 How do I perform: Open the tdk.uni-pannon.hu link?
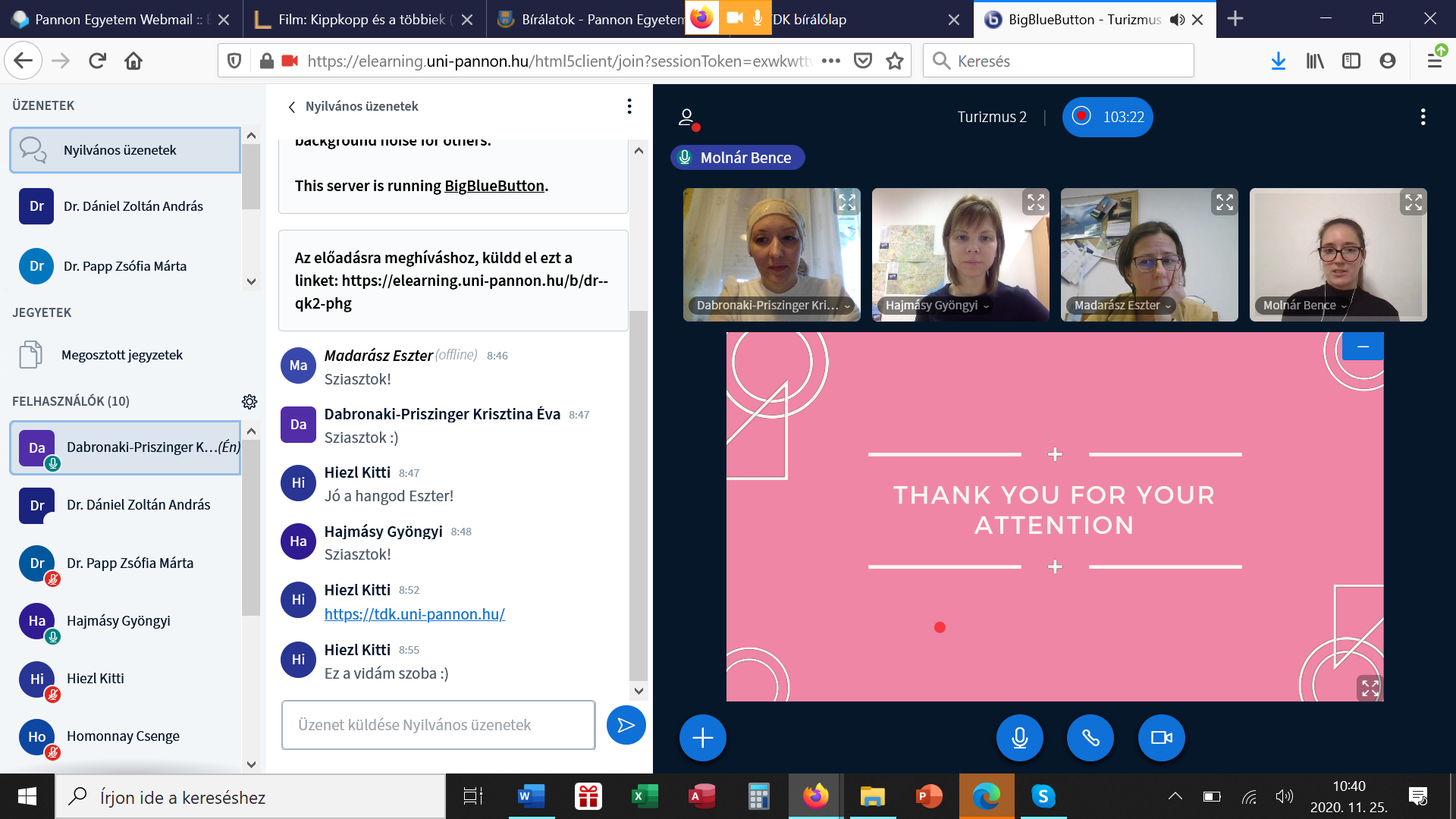(x=414, y=614)
